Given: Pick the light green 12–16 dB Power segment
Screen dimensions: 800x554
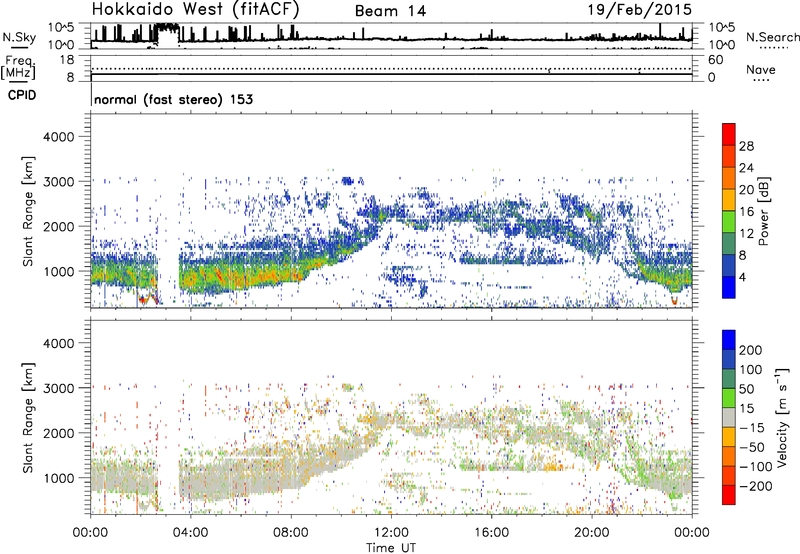Looking at the screenshot, I should [729, 222].
